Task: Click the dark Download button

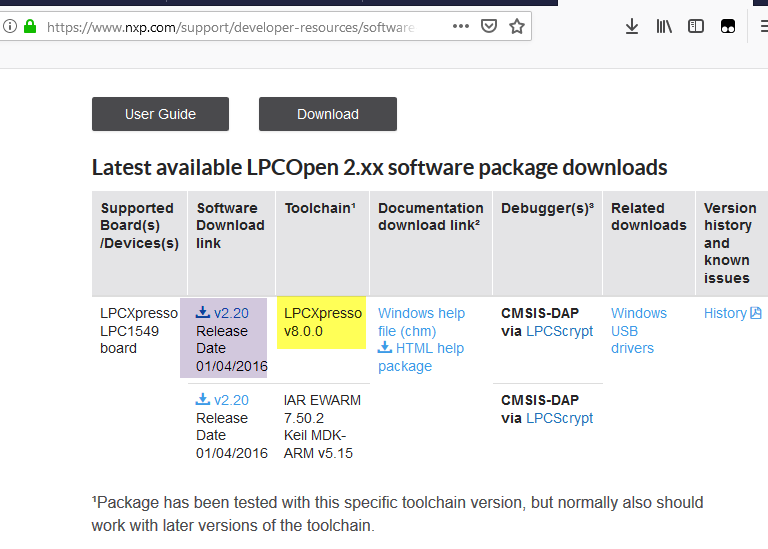Action: pos(328,114)
